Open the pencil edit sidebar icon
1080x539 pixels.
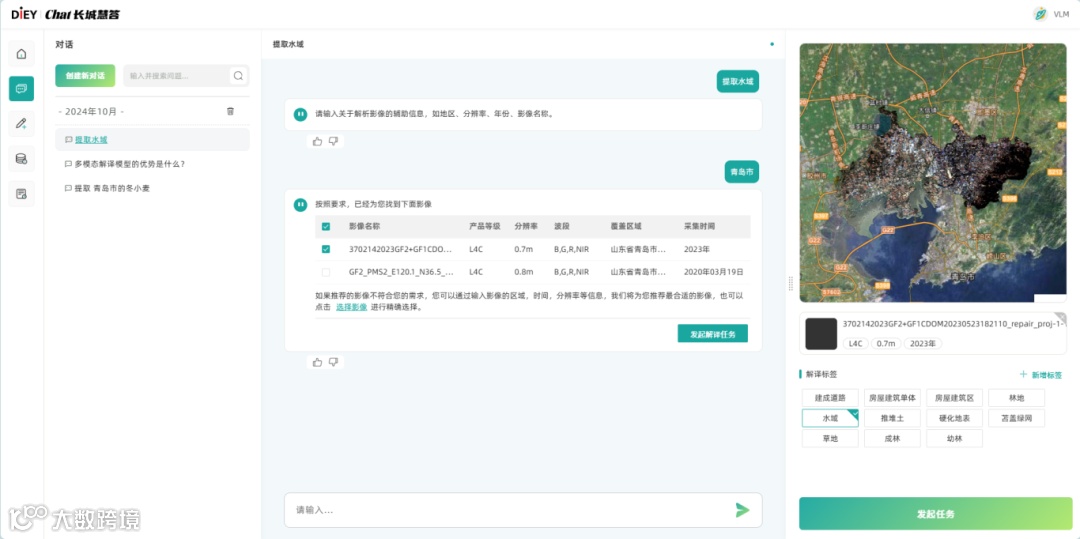coord(21,124)
